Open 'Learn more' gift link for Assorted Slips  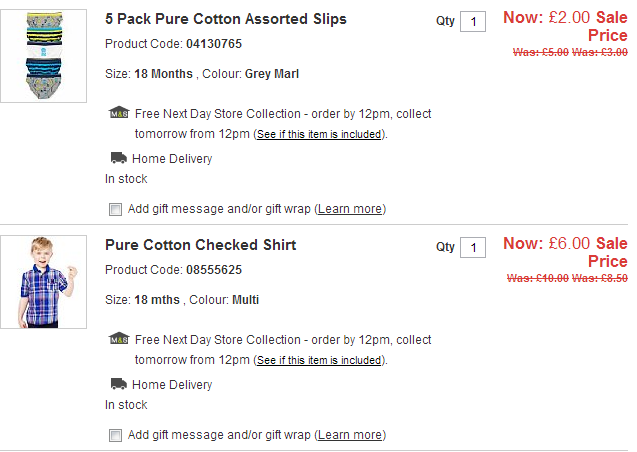coord(350,209)
